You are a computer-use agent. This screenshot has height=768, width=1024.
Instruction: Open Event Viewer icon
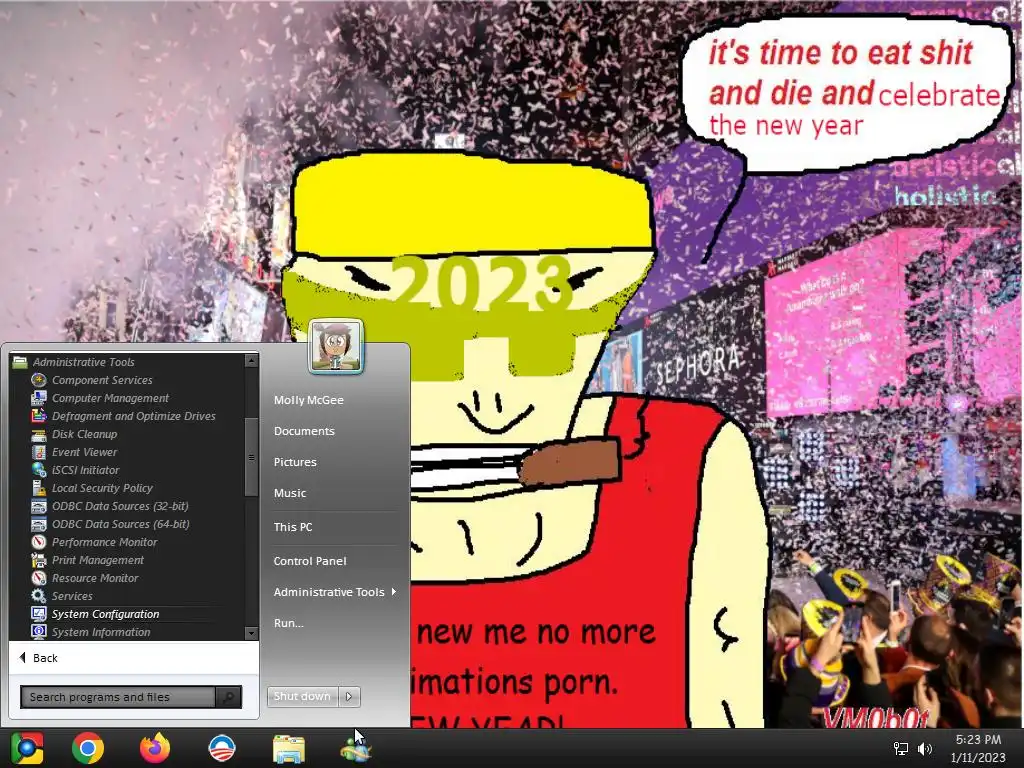(x=39, y=452)
